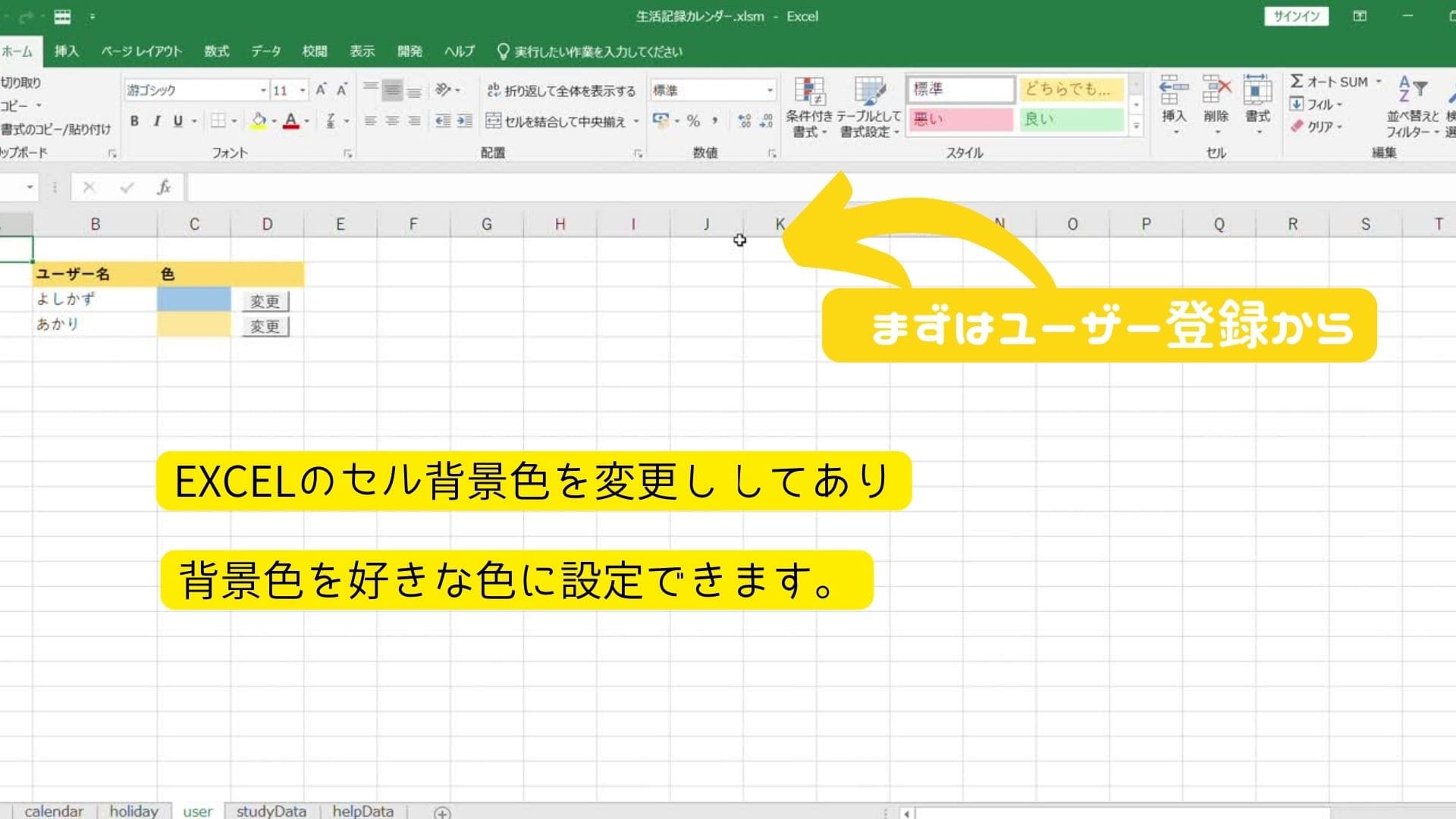The image size is (1456, 819).
Task: Open the ページレイアウト ribbon tab
Action: 141,51
